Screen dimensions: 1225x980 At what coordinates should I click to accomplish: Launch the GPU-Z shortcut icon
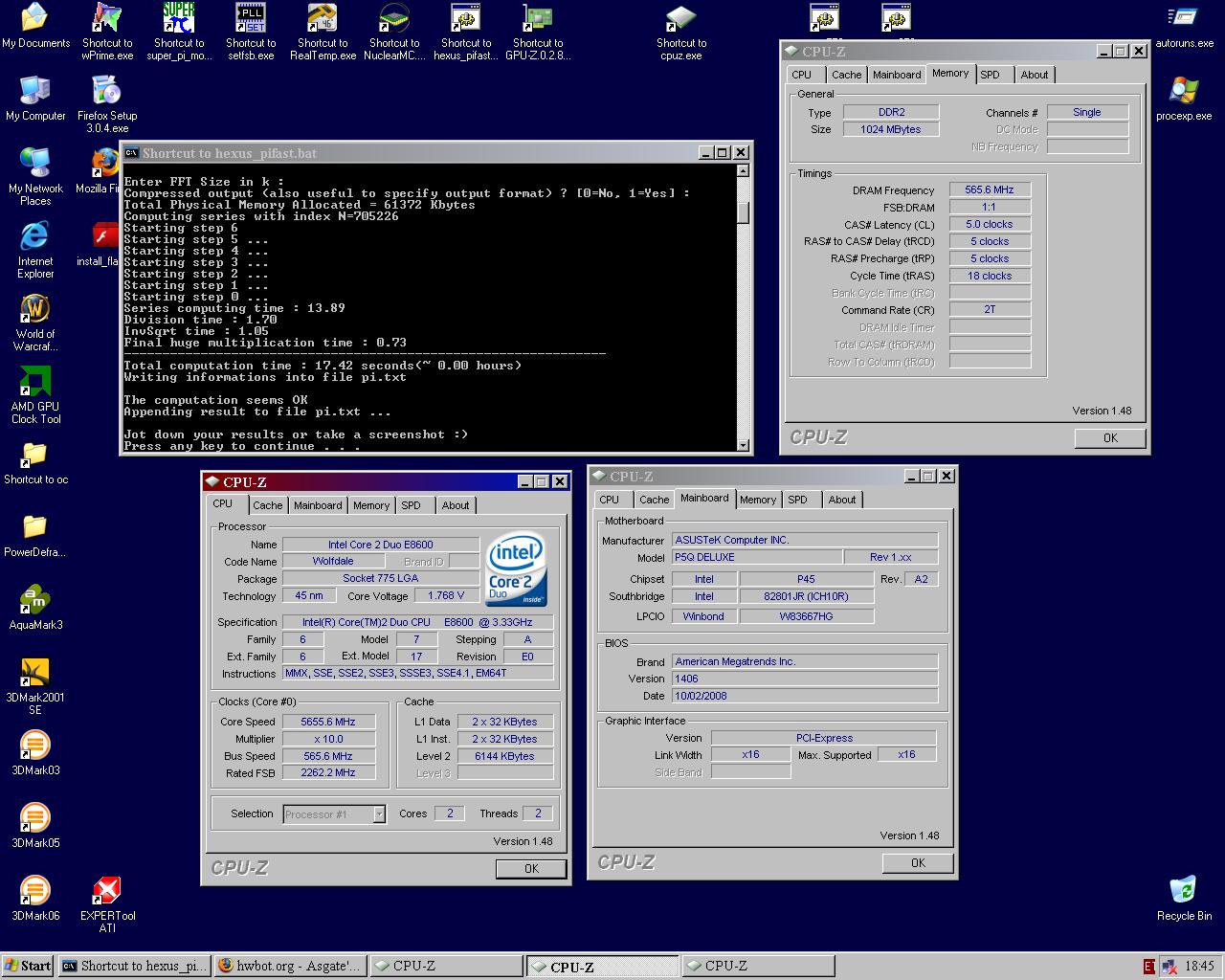tap(538, 32)
